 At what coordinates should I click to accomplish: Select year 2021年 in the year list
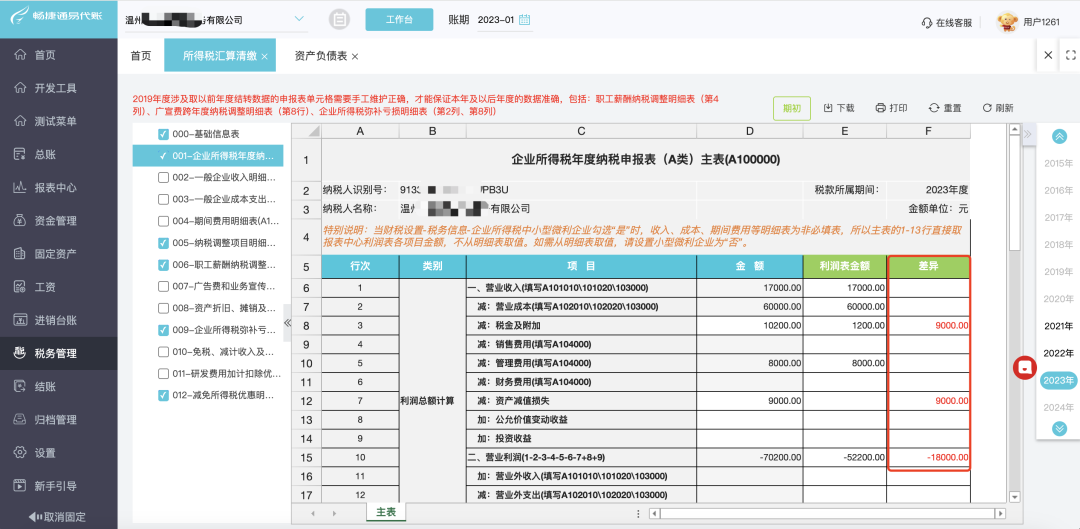[x=1059, y=326]
